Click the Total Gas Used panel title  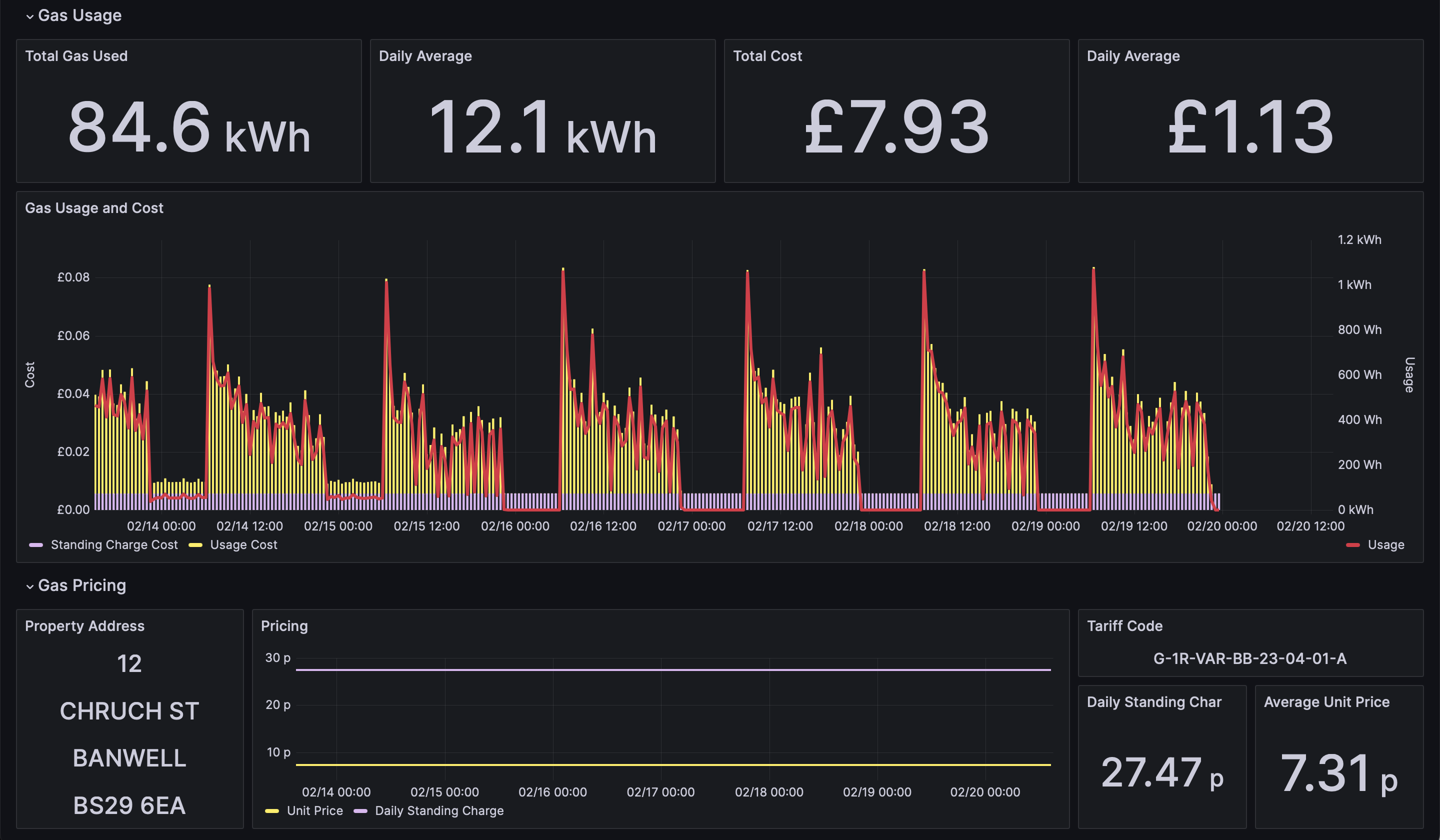click(76, 56)
